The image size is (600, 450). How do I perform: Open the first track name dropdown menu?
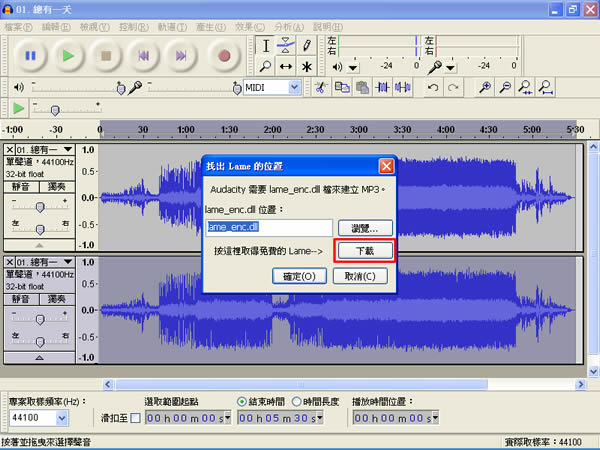tap(68, 149)
